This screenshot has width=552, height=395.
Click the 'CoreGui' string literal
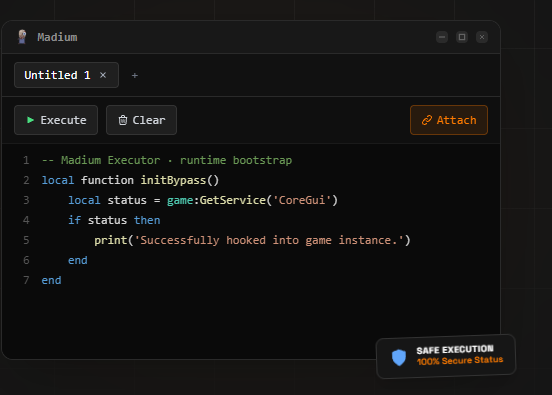click(302, 200)
